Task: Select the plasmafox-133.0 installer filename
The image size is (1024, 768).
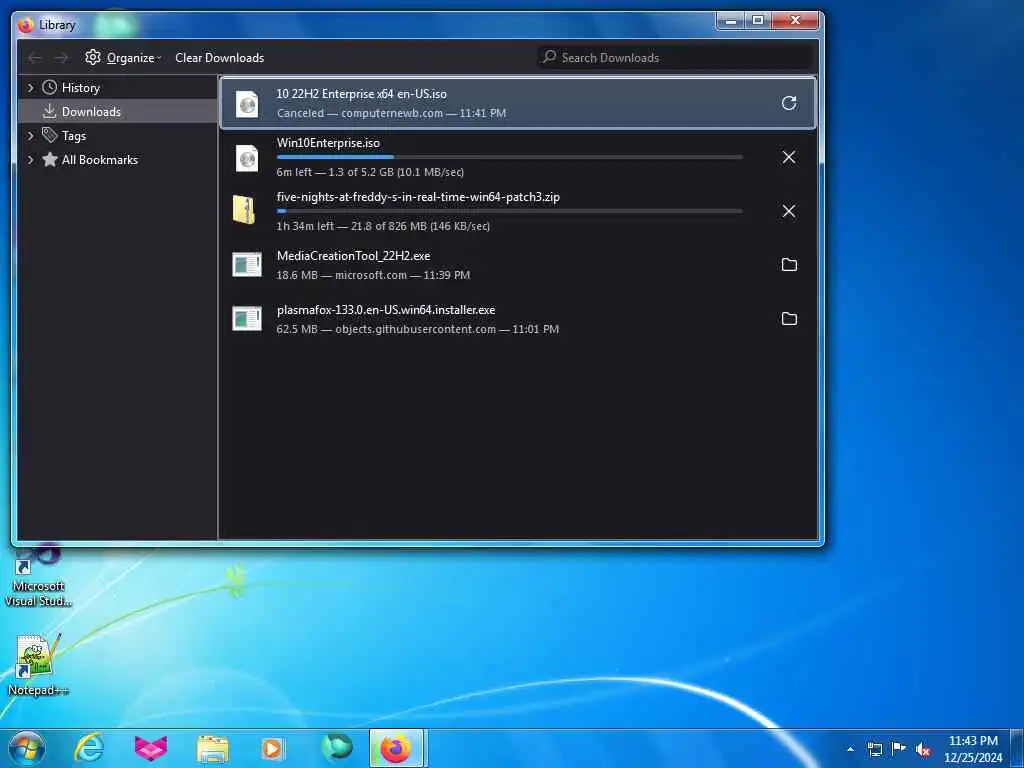Action: point(385,310)
